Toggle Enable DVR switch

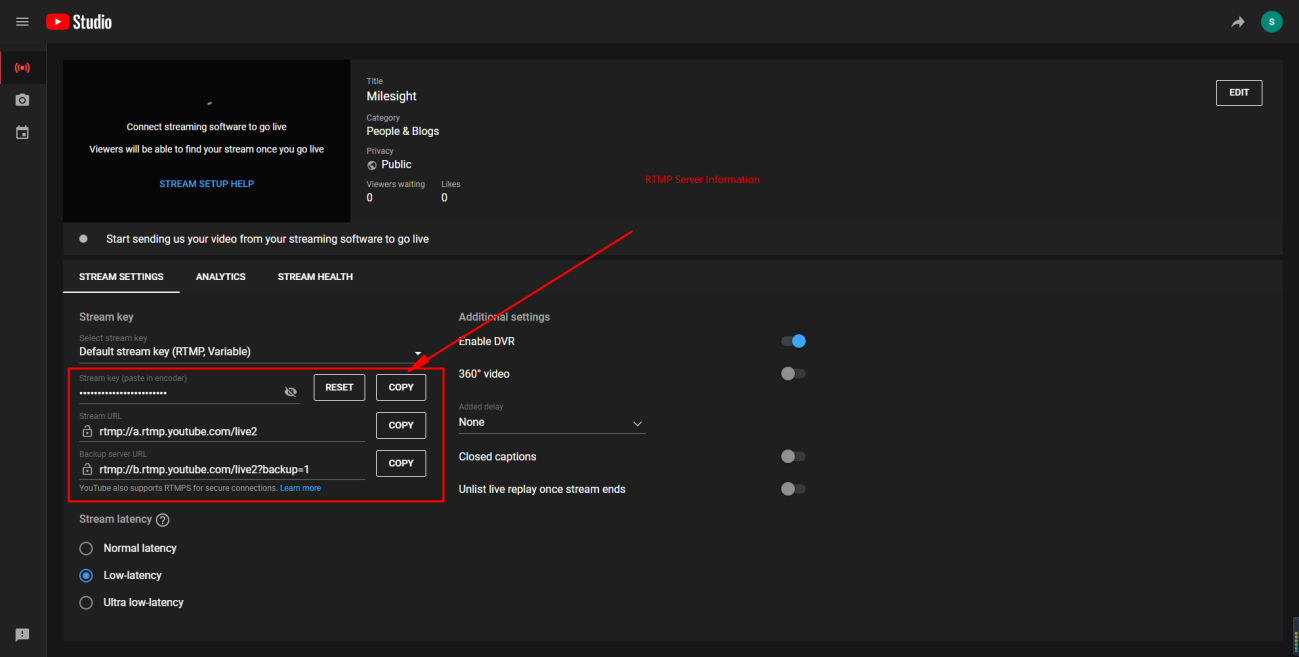pyautogui.click(x=793, y=341)
